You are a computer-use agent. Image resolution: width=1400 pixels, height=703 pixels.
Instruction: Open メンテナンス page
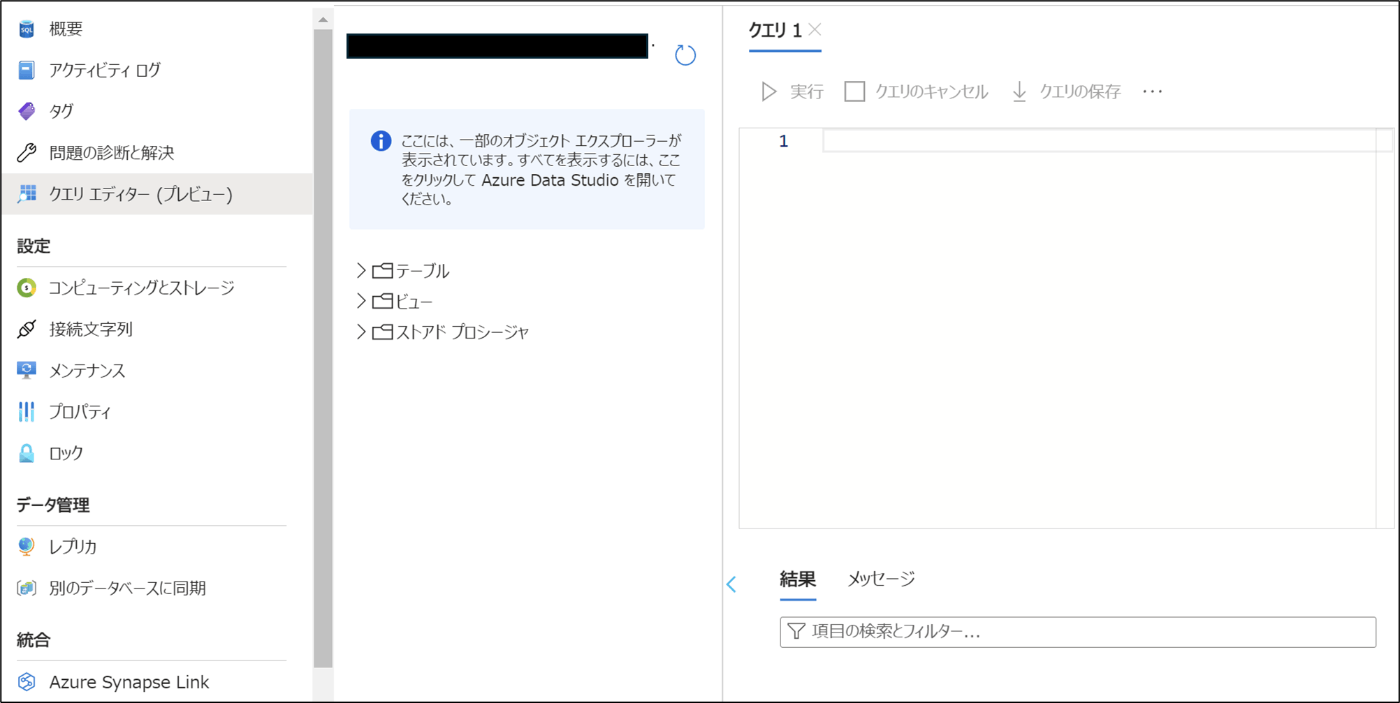click(87, 370)
